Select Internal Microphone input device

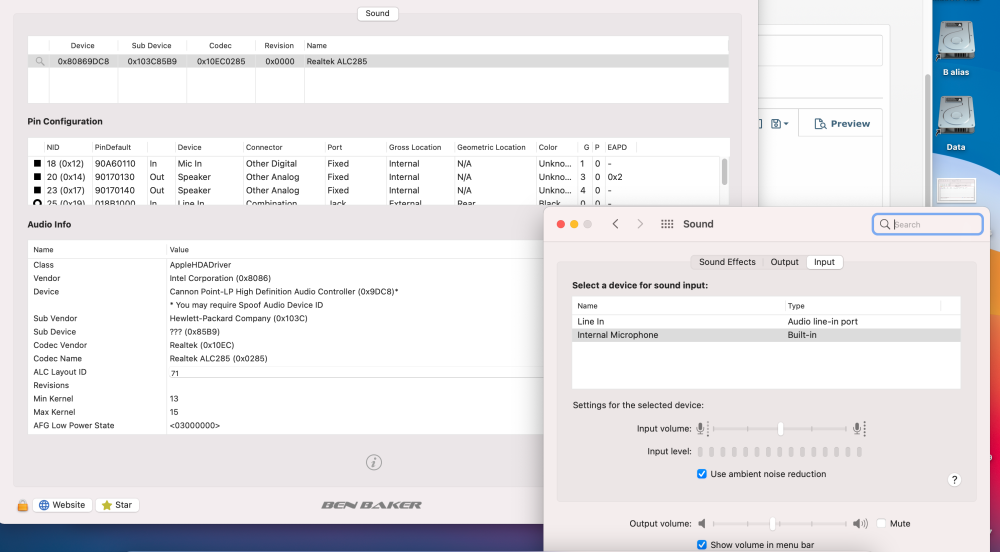[766, 335]
